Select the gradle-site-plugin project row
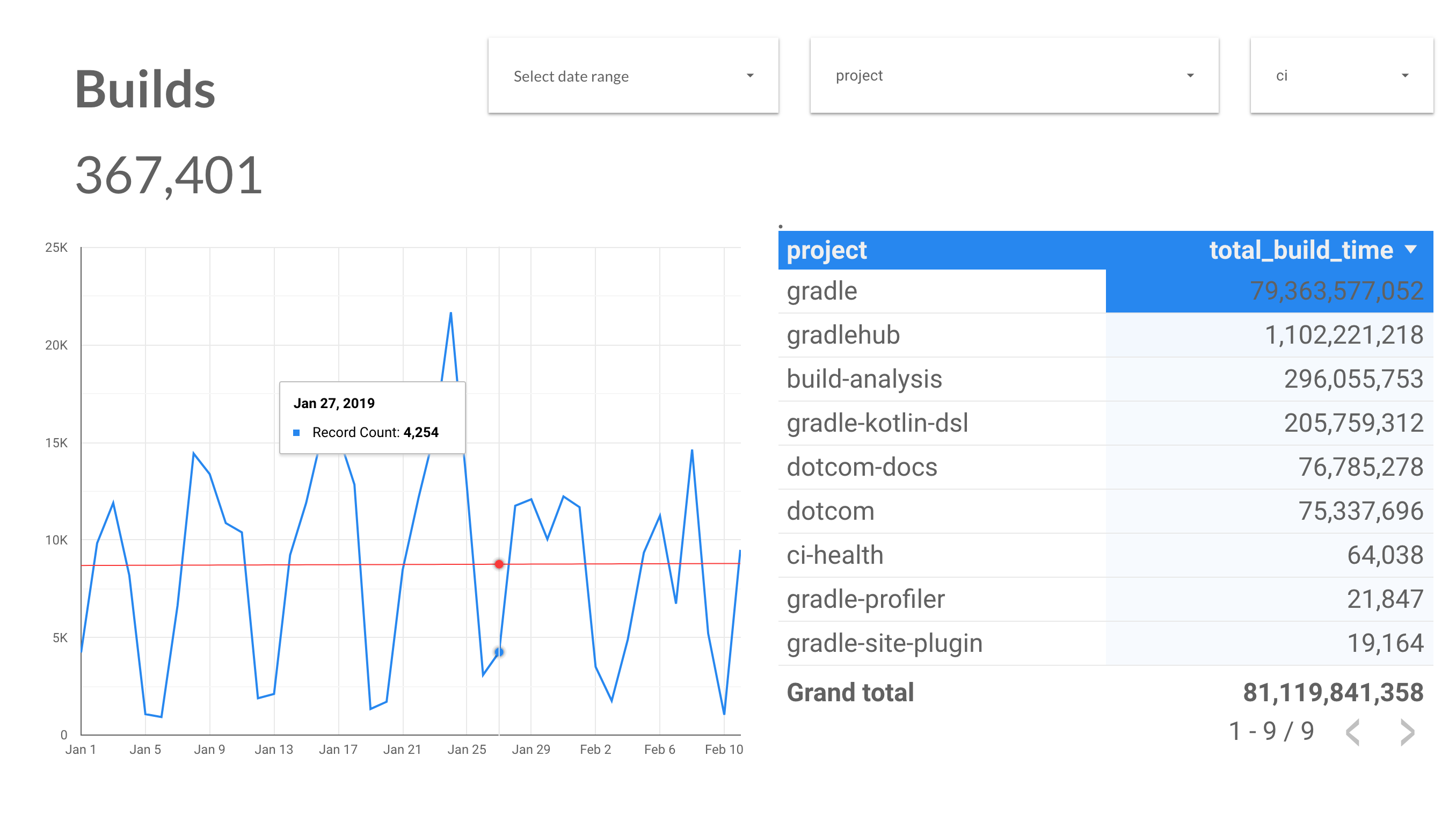Screen dimensions: 1456x814 click(1105, 643)
